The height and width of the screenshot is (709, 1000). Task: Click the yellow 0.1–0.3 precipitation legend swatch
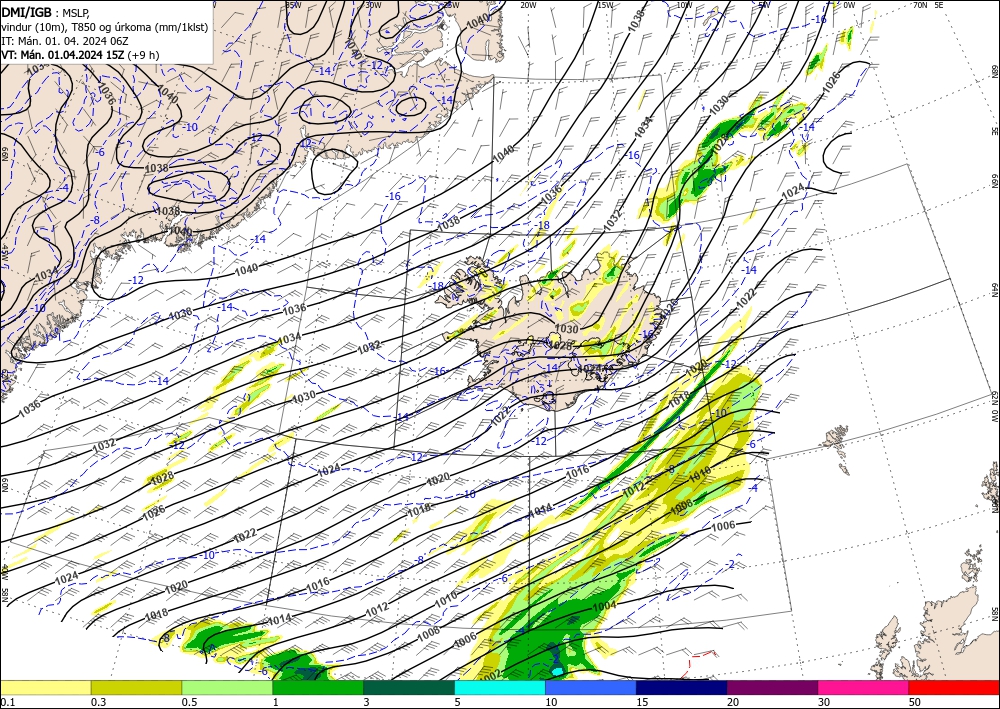[45, 687]
